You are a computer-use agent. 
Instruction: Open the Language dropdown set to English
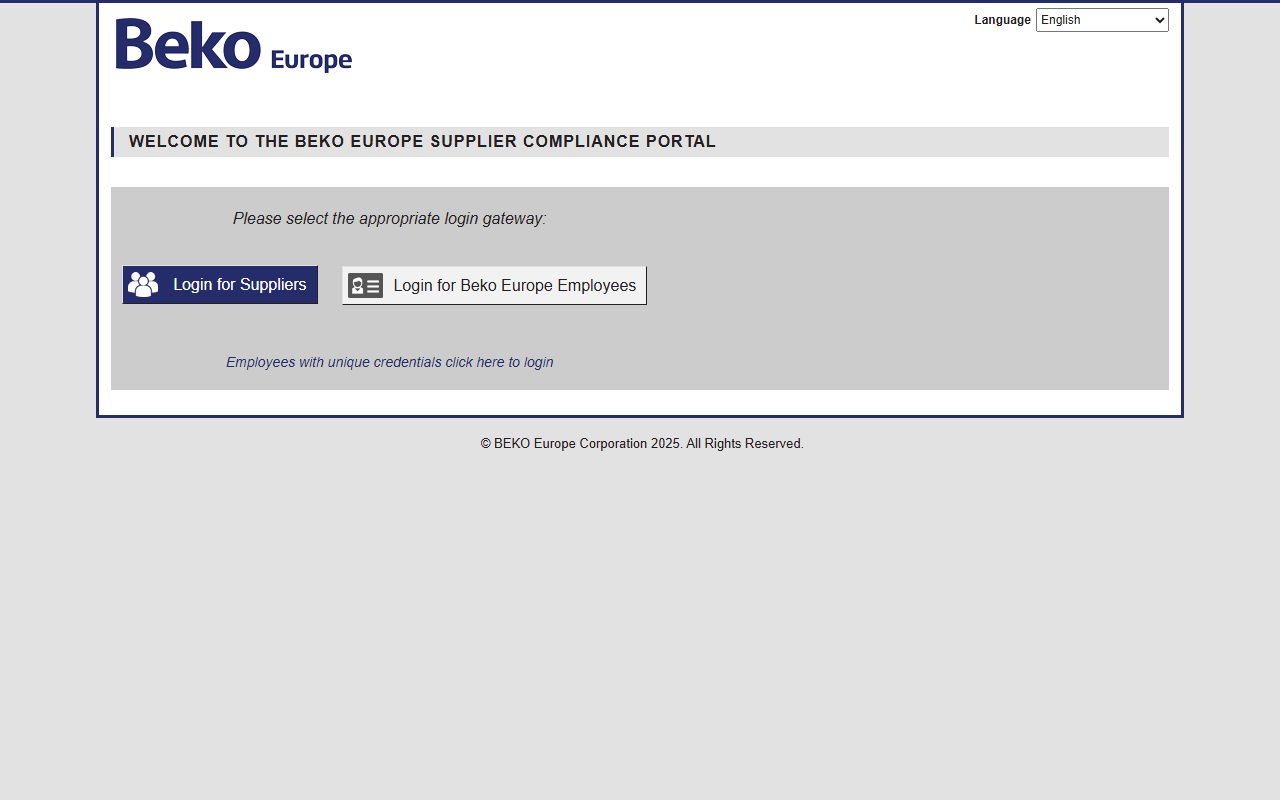click(1102, 20)
